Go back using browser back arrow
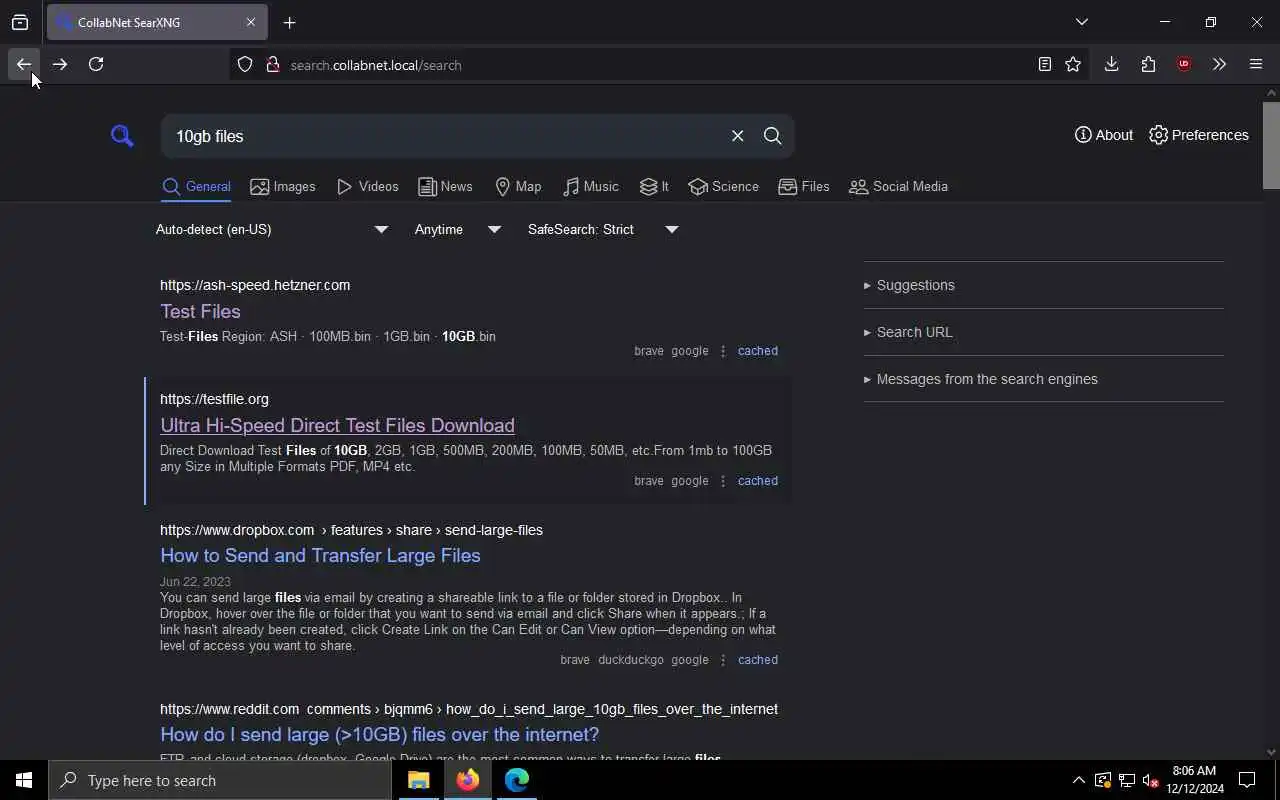 [23, 64]
